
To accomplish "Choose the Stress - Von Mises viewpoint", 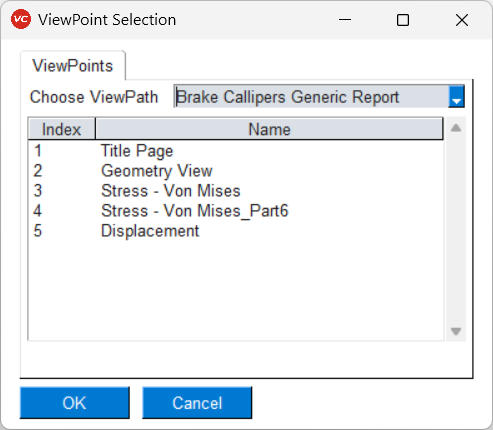I will pyautogui.click(x=236, y=191).
